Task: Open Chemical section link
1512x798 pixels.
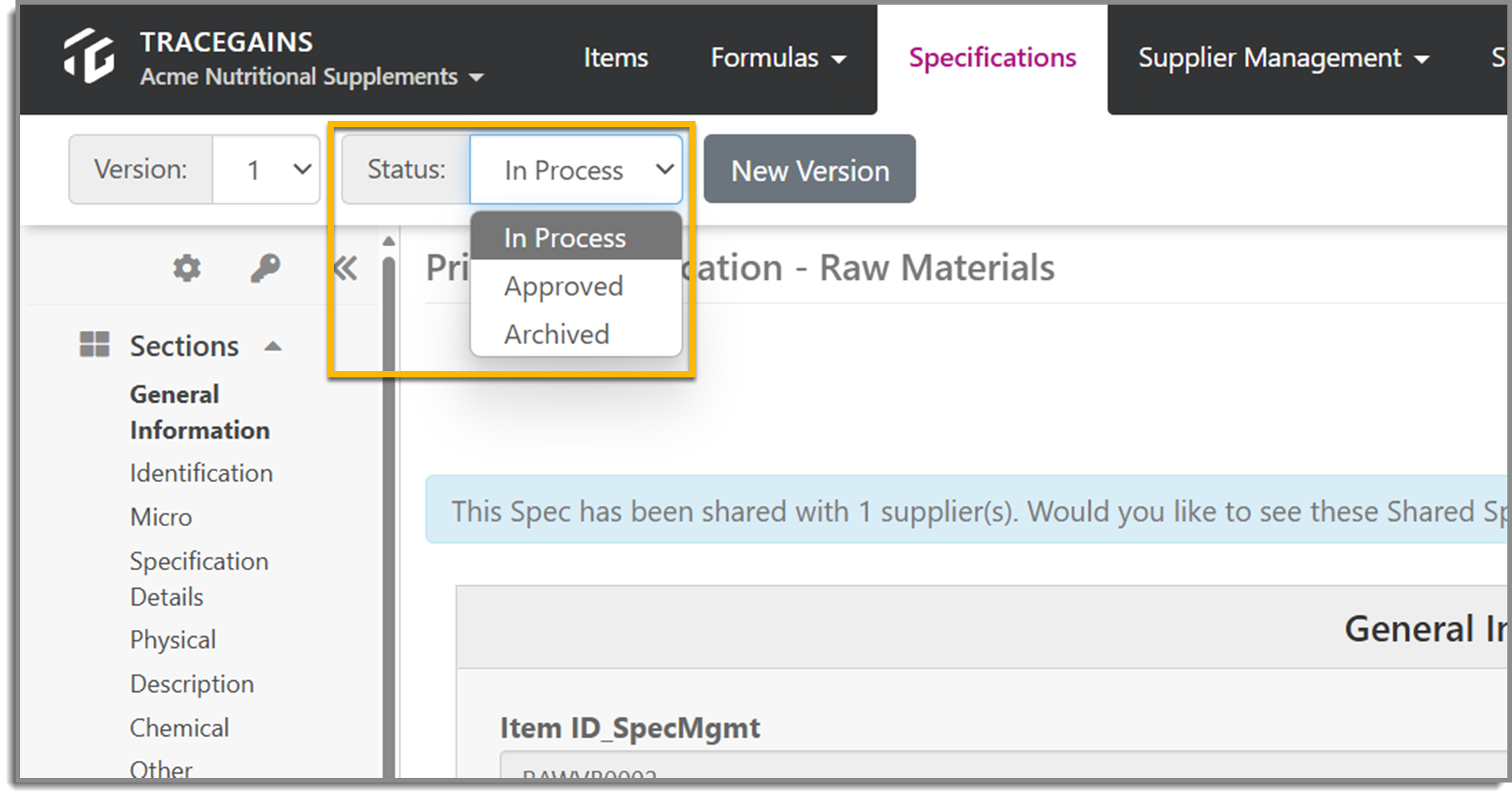Action: pyautogui.click(x=180, y=727)
